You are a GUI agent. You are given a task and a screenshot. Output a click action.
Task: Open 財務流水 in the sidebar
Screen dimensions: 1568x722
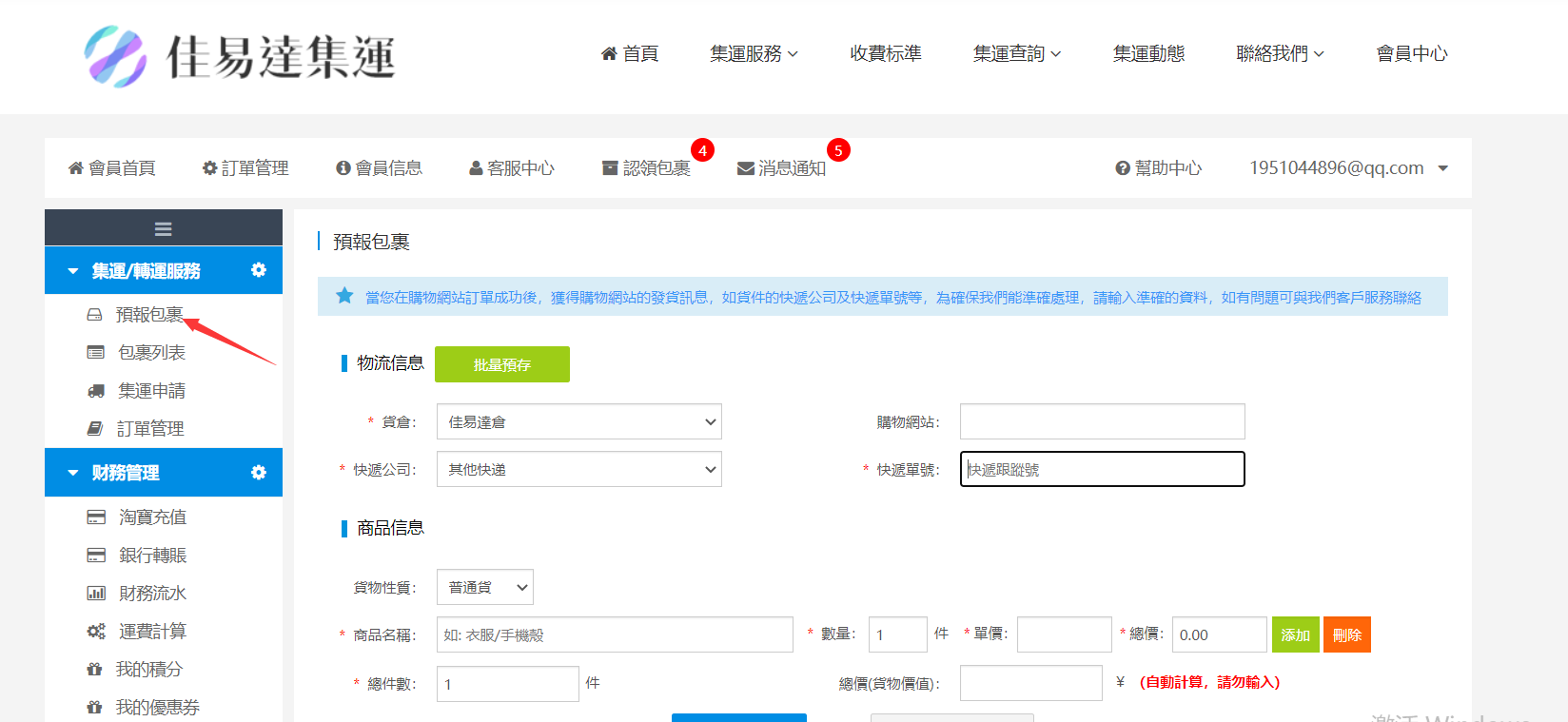click(152, 593)
